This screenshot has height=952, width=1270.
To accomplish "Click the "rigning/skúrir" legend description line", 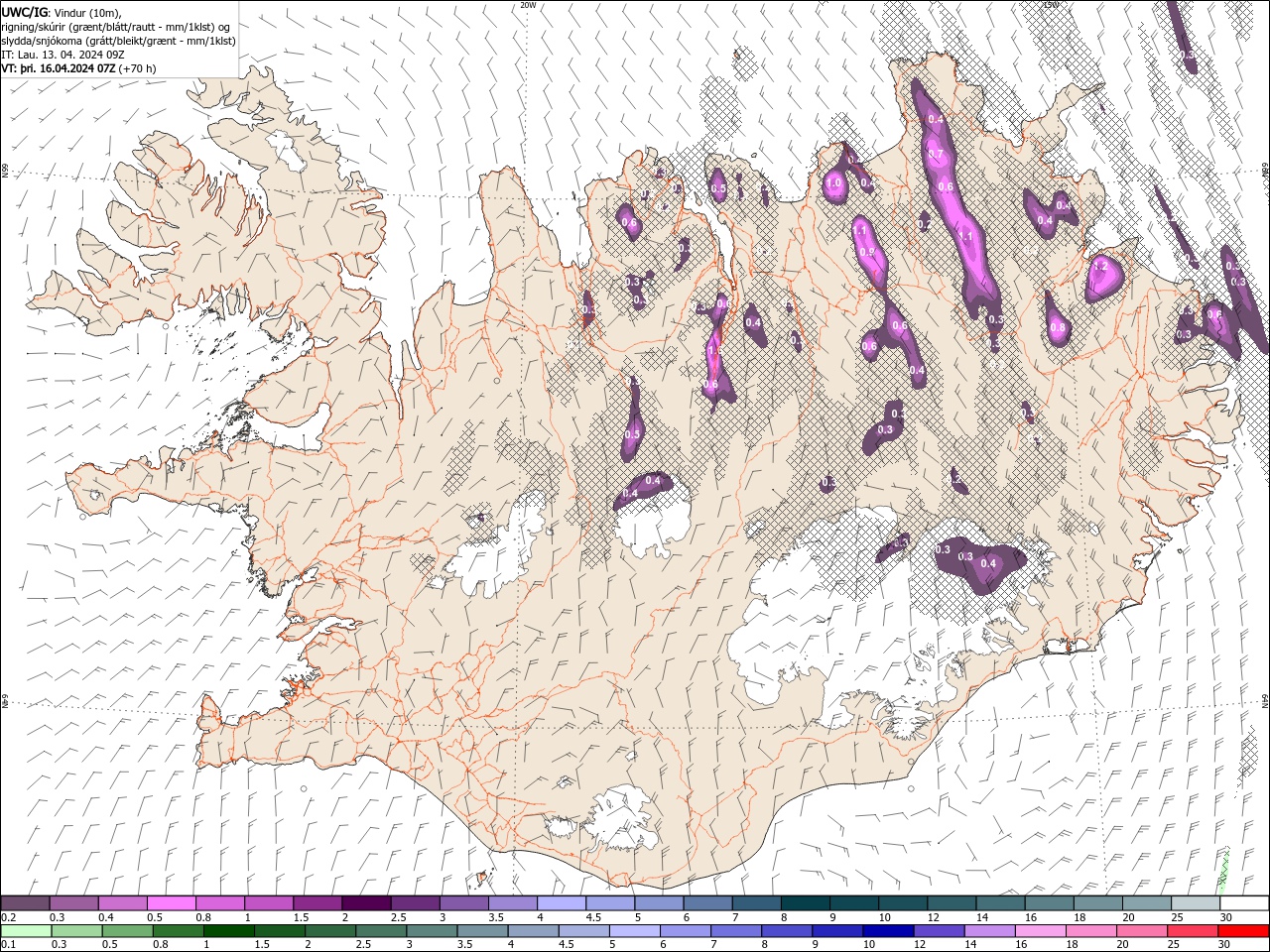I will tap(116, 27).
